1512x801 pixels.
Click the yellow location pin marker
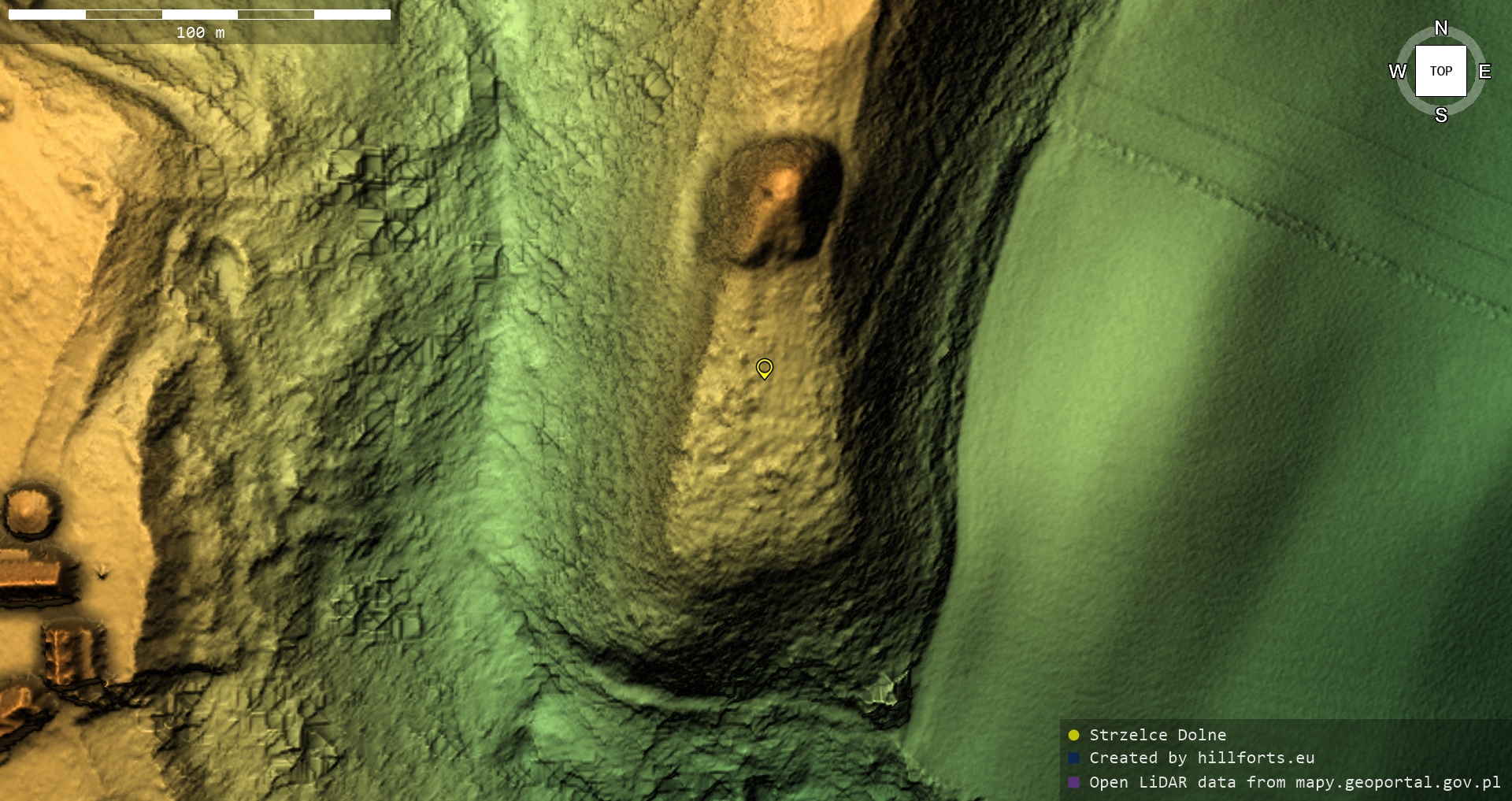tap(764, 368)
